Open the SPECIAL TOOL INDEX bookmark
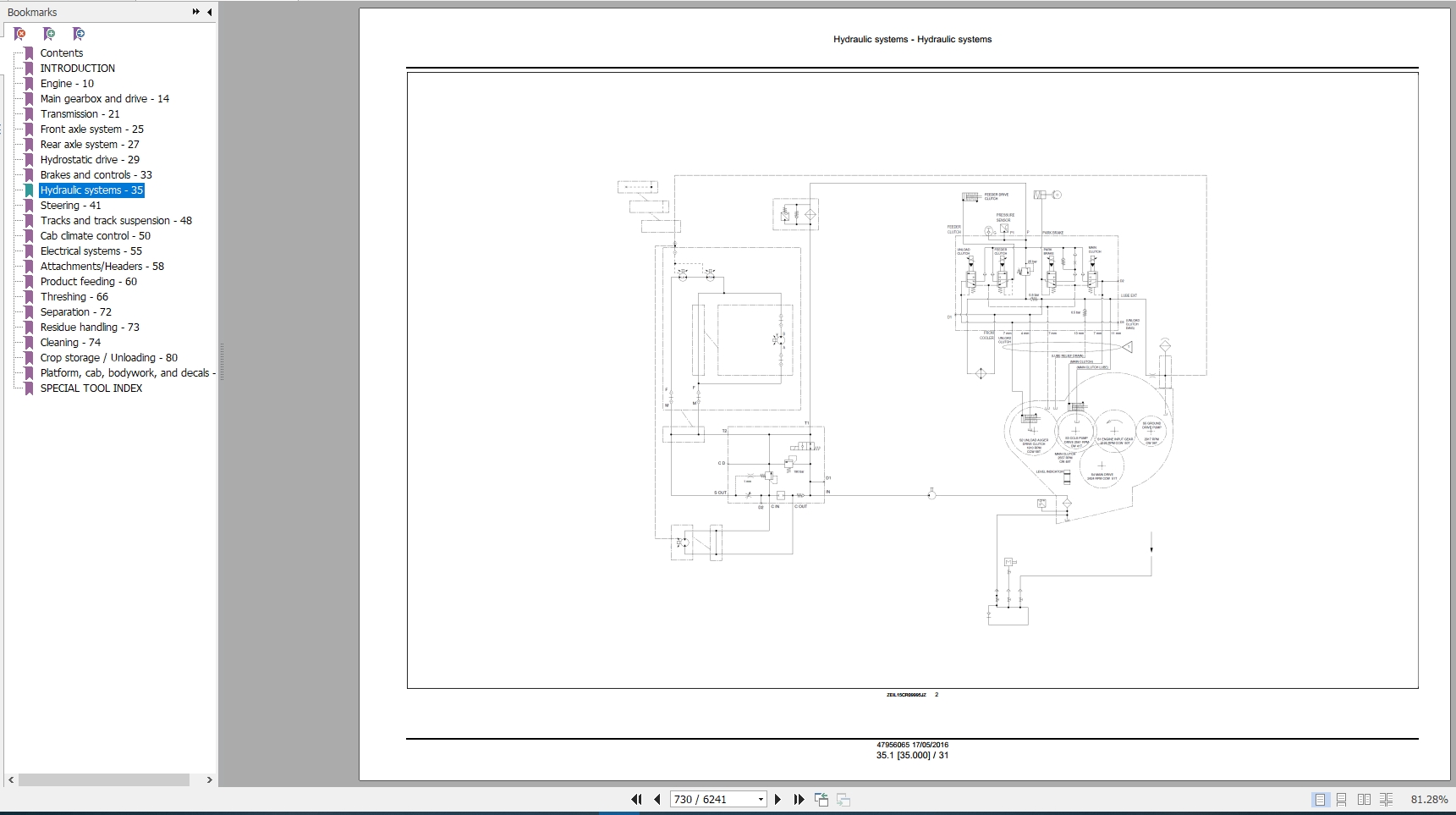The height and width of the screenshot is (815, 1456). (91, 388)
